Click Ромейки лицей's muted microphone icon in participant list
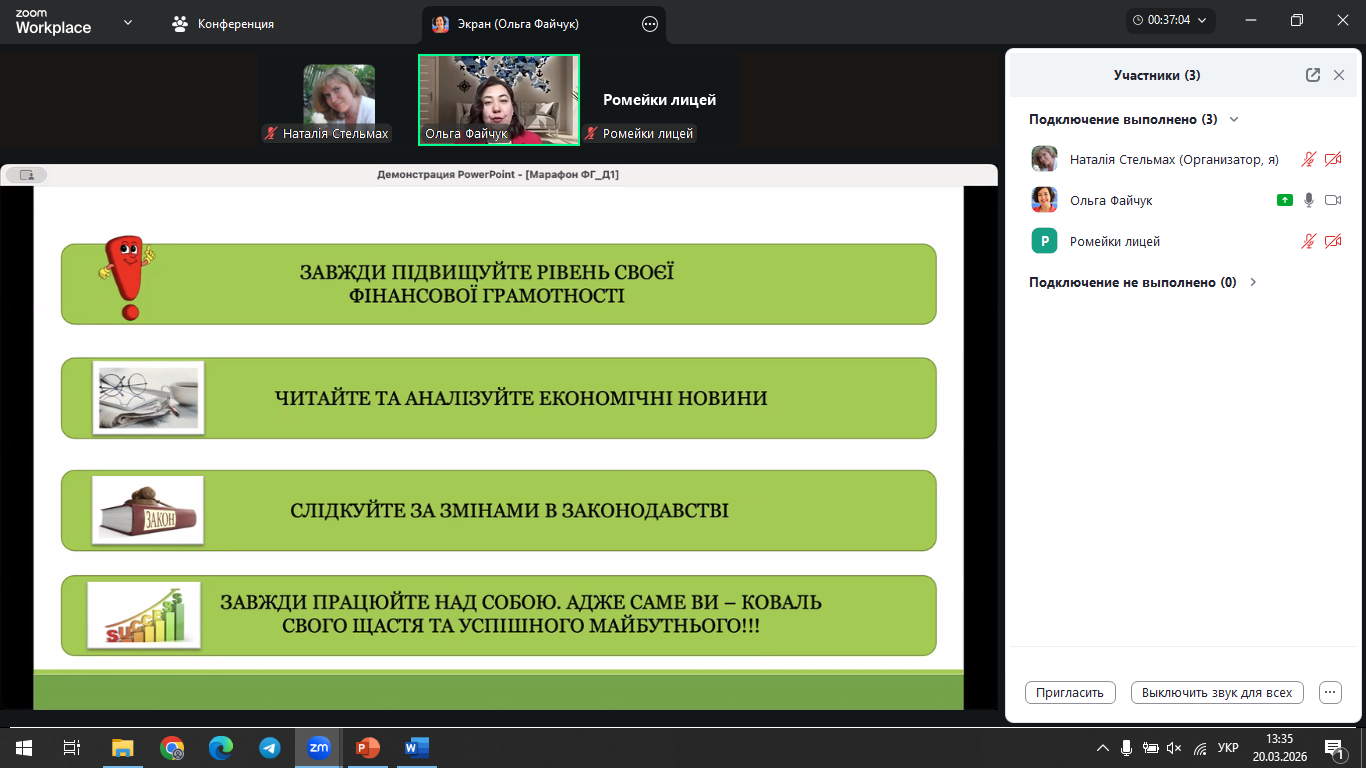This screenshot has height=768, width=1366. point(1308,241)
